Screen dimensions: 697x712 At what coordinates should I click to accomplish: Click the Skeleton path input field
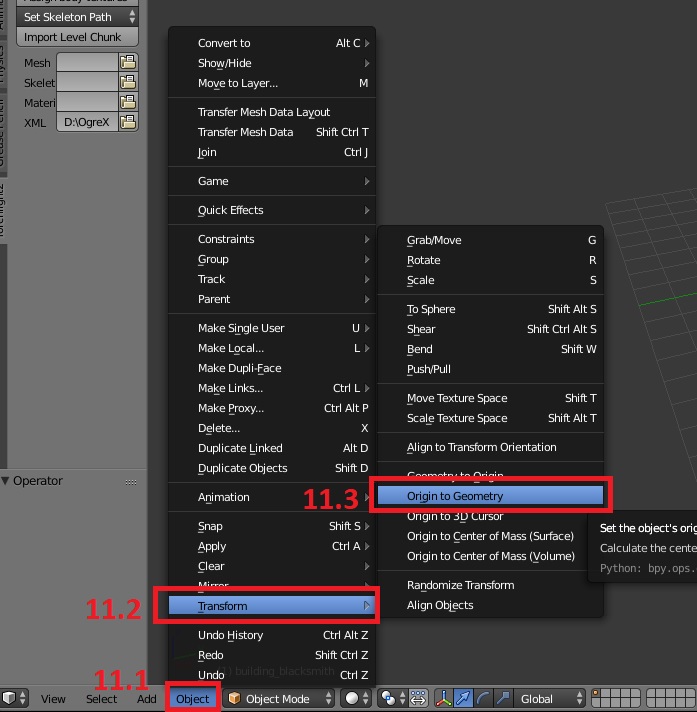tap(87, 82)
